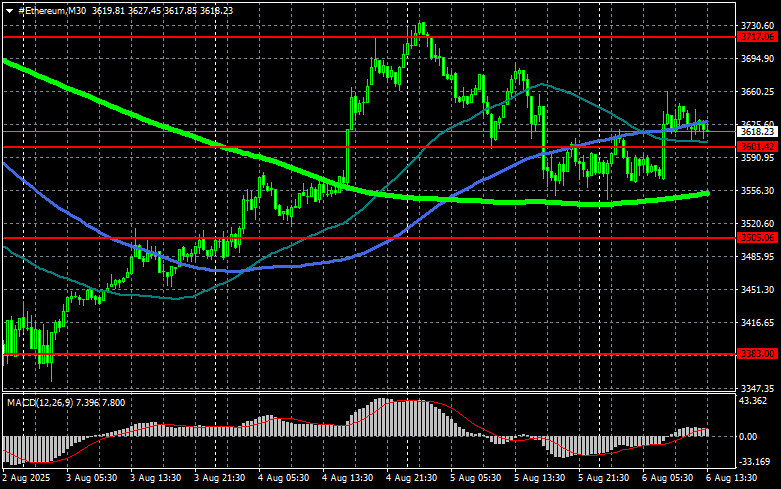Click the 3694.90 price scale value
This screenshot has height=489, width=781.
point(758,59)
